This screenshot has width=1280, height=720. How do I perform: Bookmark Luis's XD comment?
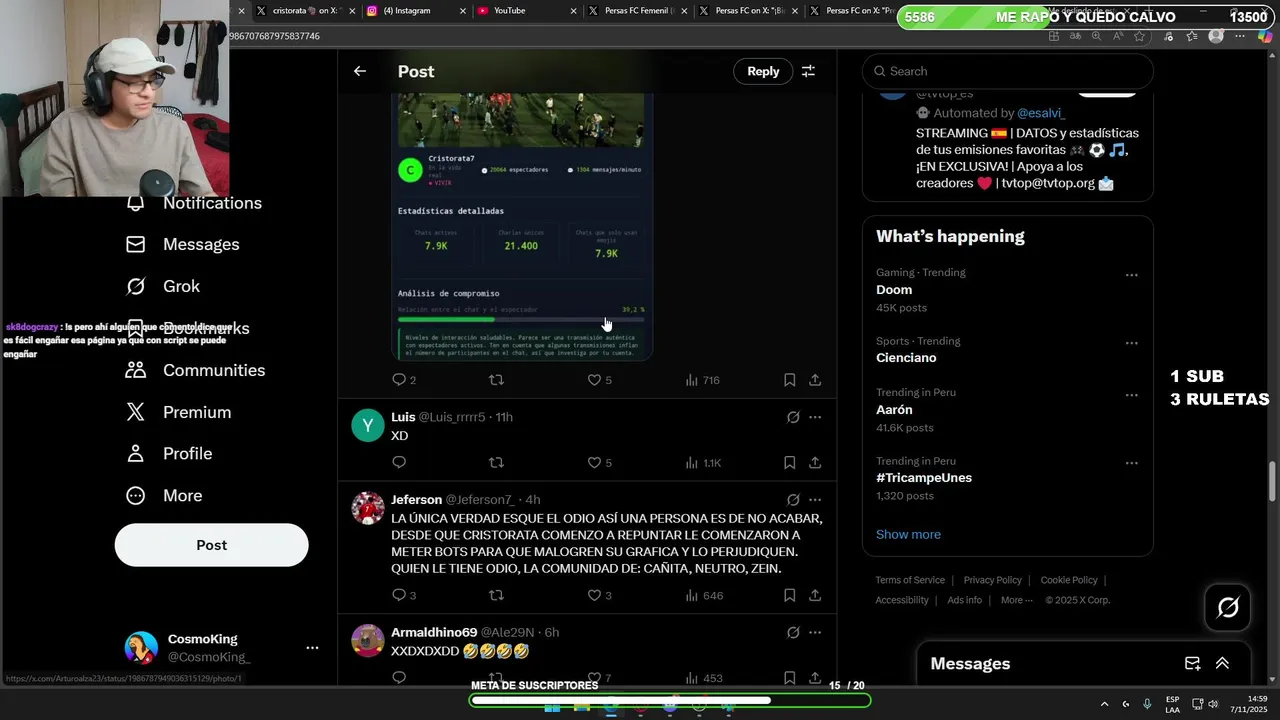[790, 462]
